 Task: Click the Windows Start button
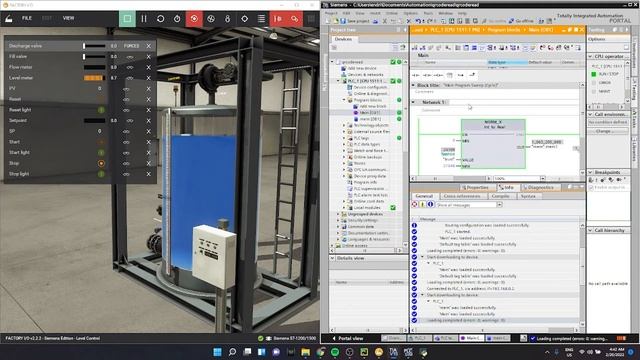point(218,352)
